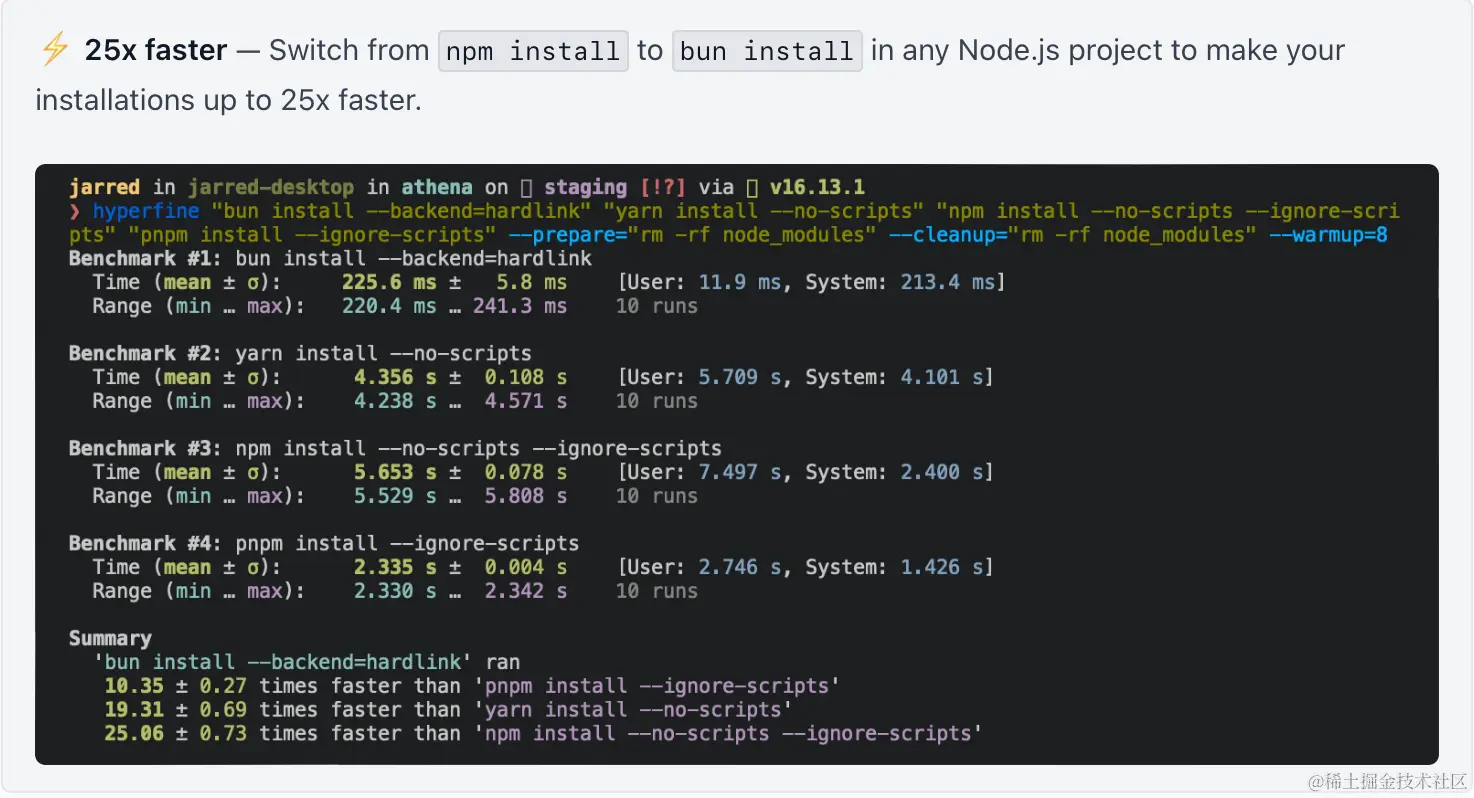Click 'pnpm install --ignore-scripts' in the summary
The width and height of the screenshot is (1474, 798).
[657, 686]
